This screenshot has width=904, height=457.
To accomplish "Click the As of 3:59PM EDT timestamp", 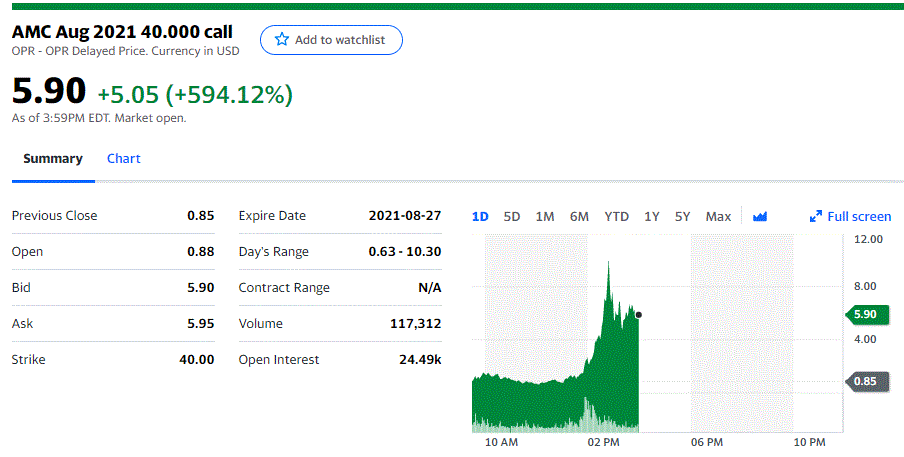I will click(x=99, y=118).
